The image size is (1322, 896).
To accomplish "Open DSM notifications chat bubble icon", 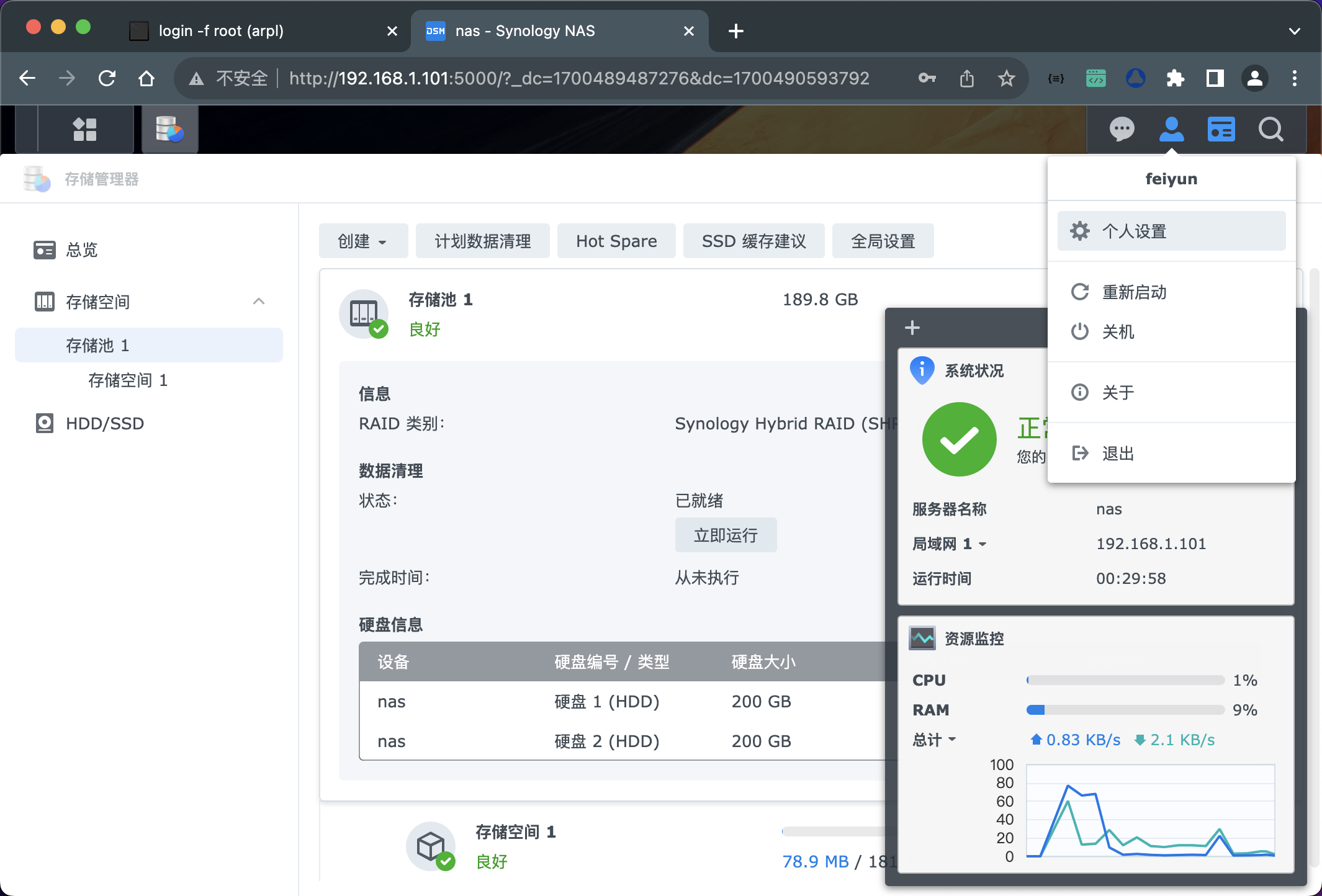I will [1122, 130].
